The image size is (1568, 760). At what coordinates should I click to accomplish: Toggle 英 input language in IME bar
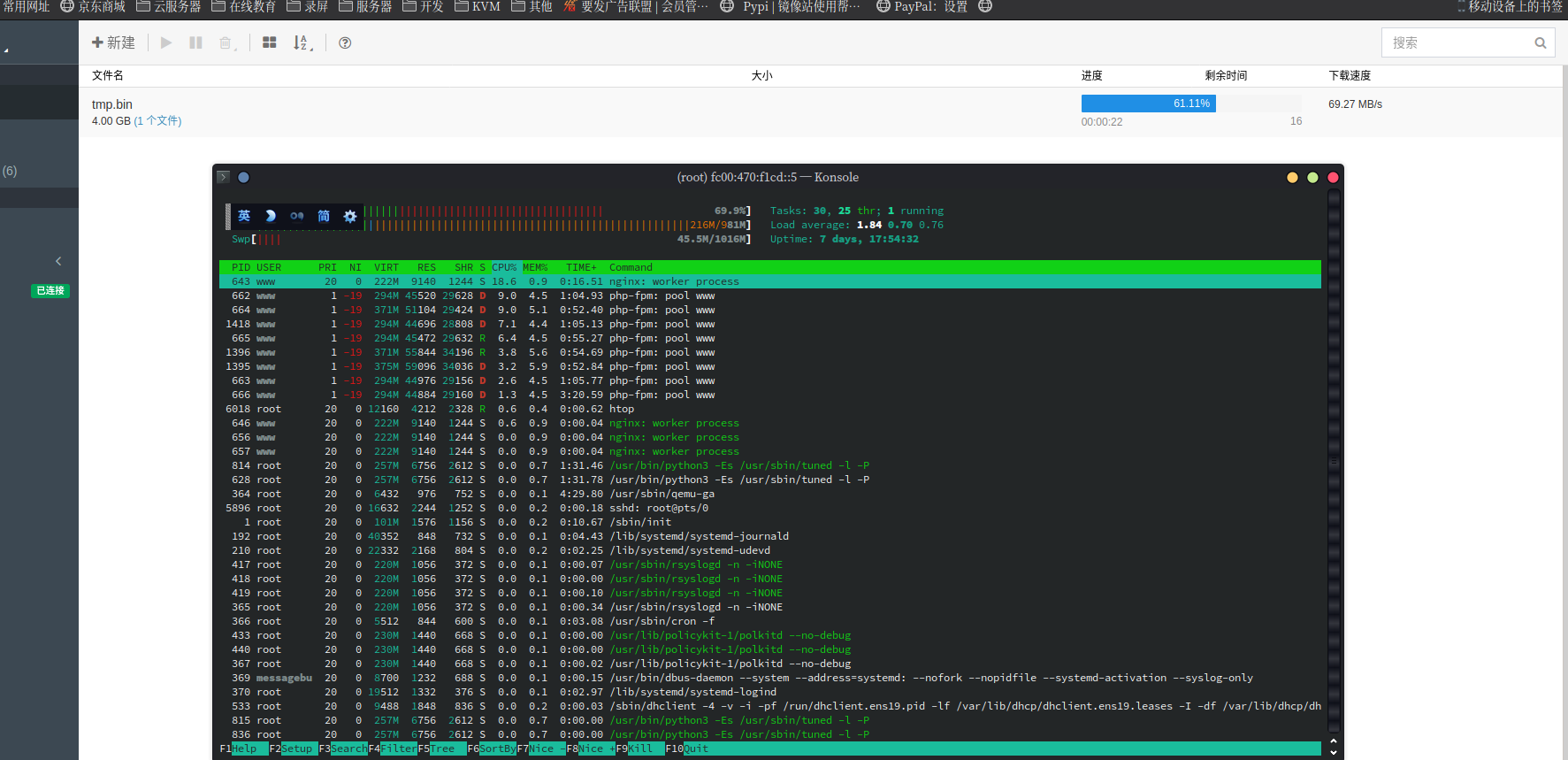244,216
